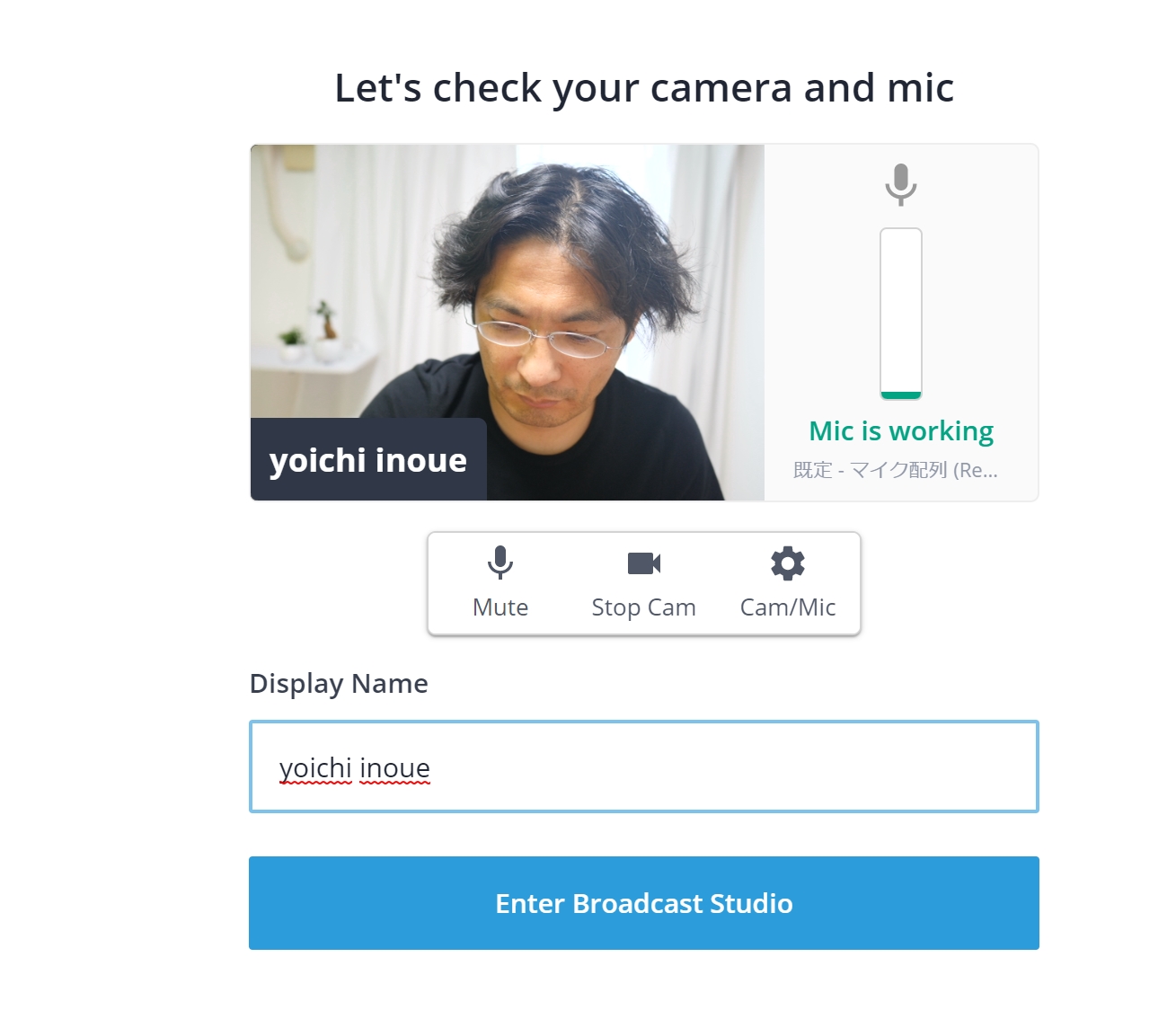Image resolution: width=1176 pixels, height=1028 pixels.
Task: Click the gray microphone icon above level meter
Action: 901,184
